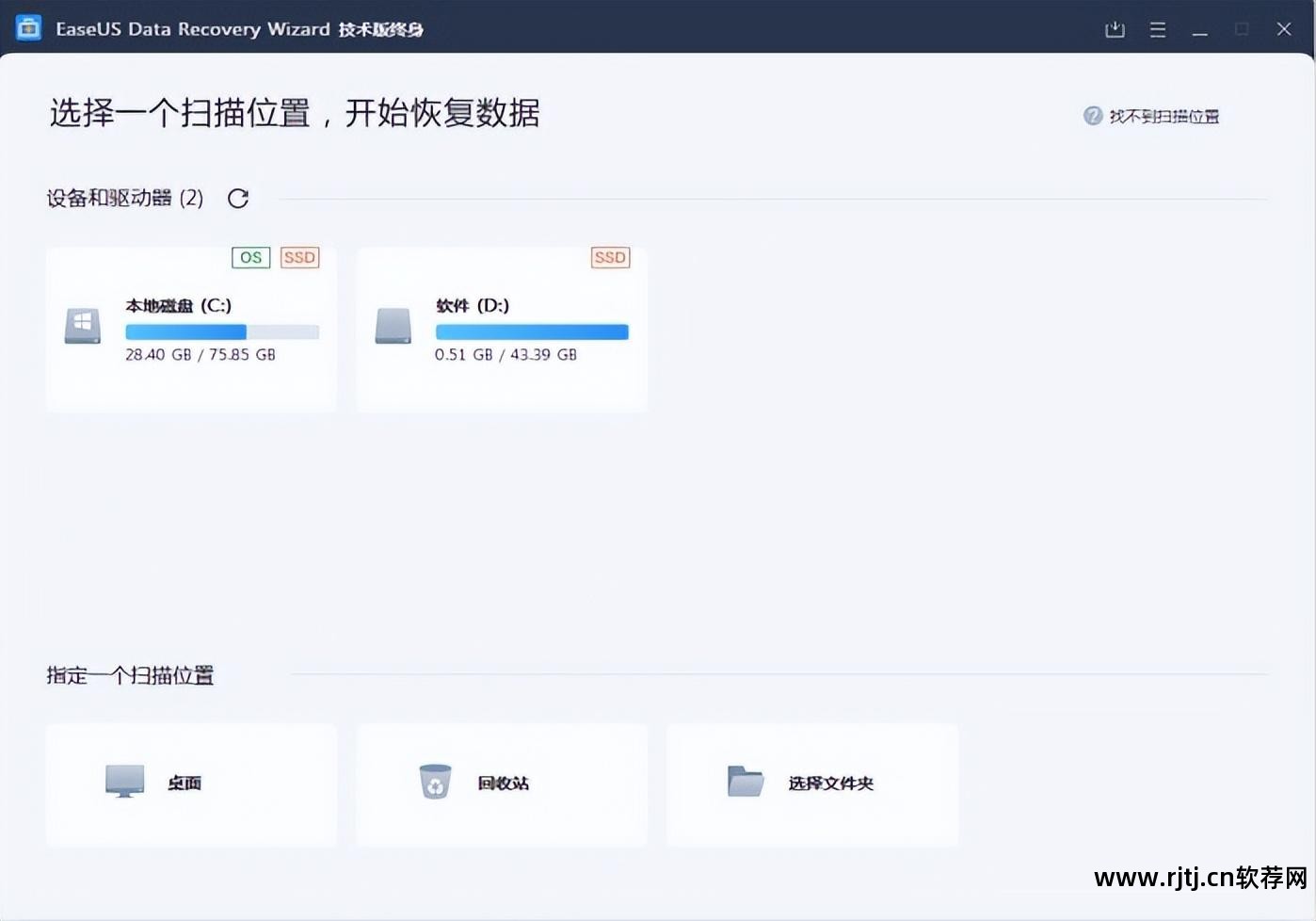Screen dimensions: 1316x921
Task: Click the disk icon for drive D:
Action: 393,326
